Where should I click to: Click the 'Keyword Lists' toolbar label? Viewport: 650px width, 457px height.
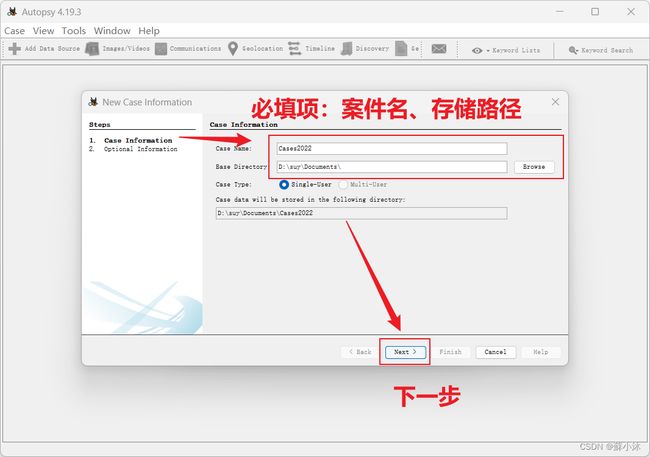coord(516,51)
